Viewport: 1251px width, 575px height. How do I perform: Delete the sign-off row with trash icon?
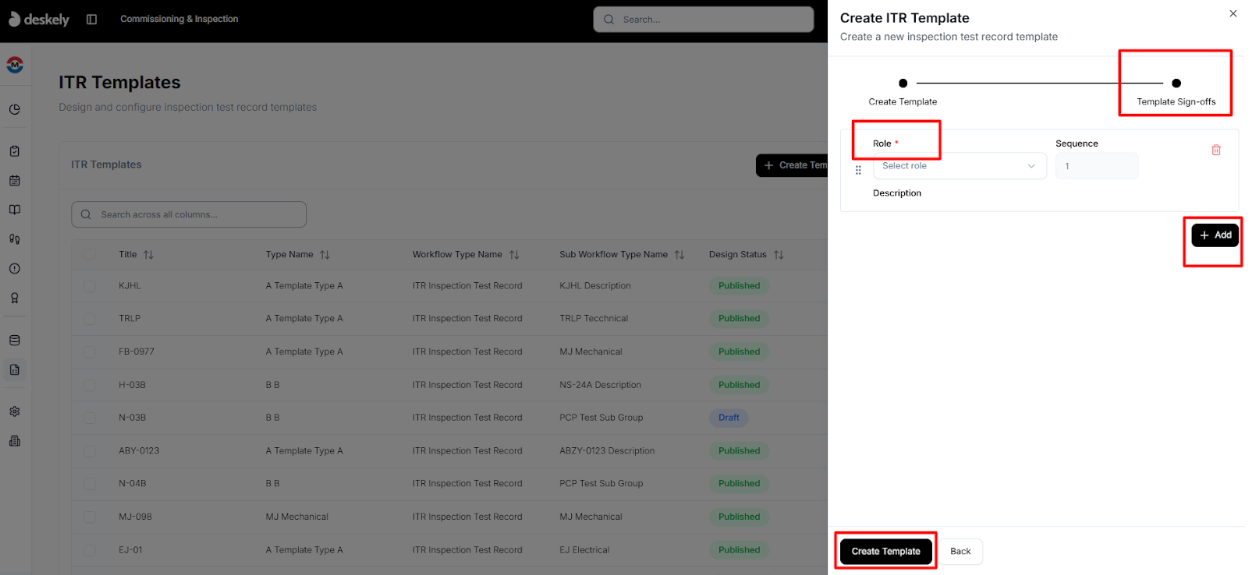coord(1216,150)
